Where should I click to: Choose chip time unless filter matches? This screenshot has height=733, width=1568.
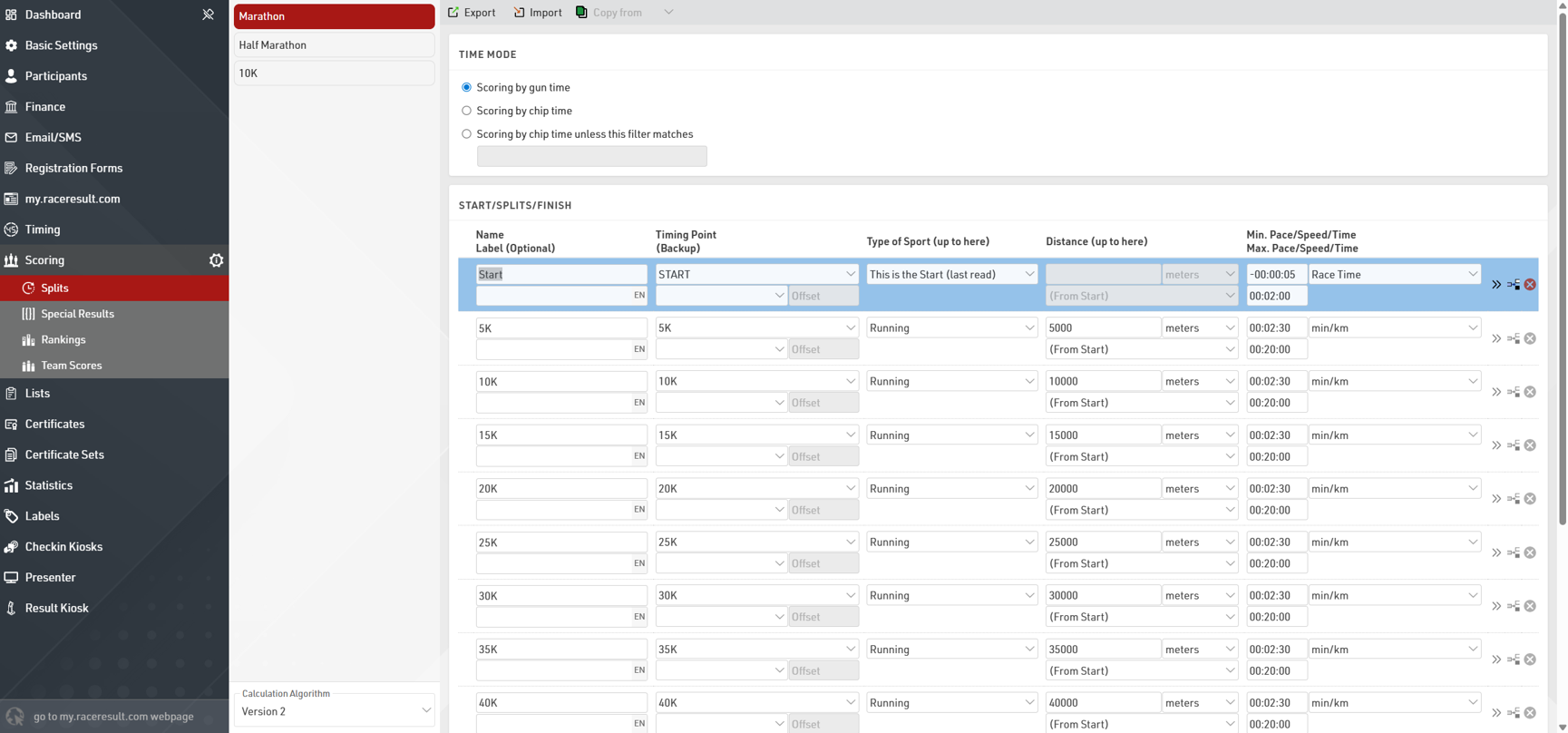pos(467,134)
